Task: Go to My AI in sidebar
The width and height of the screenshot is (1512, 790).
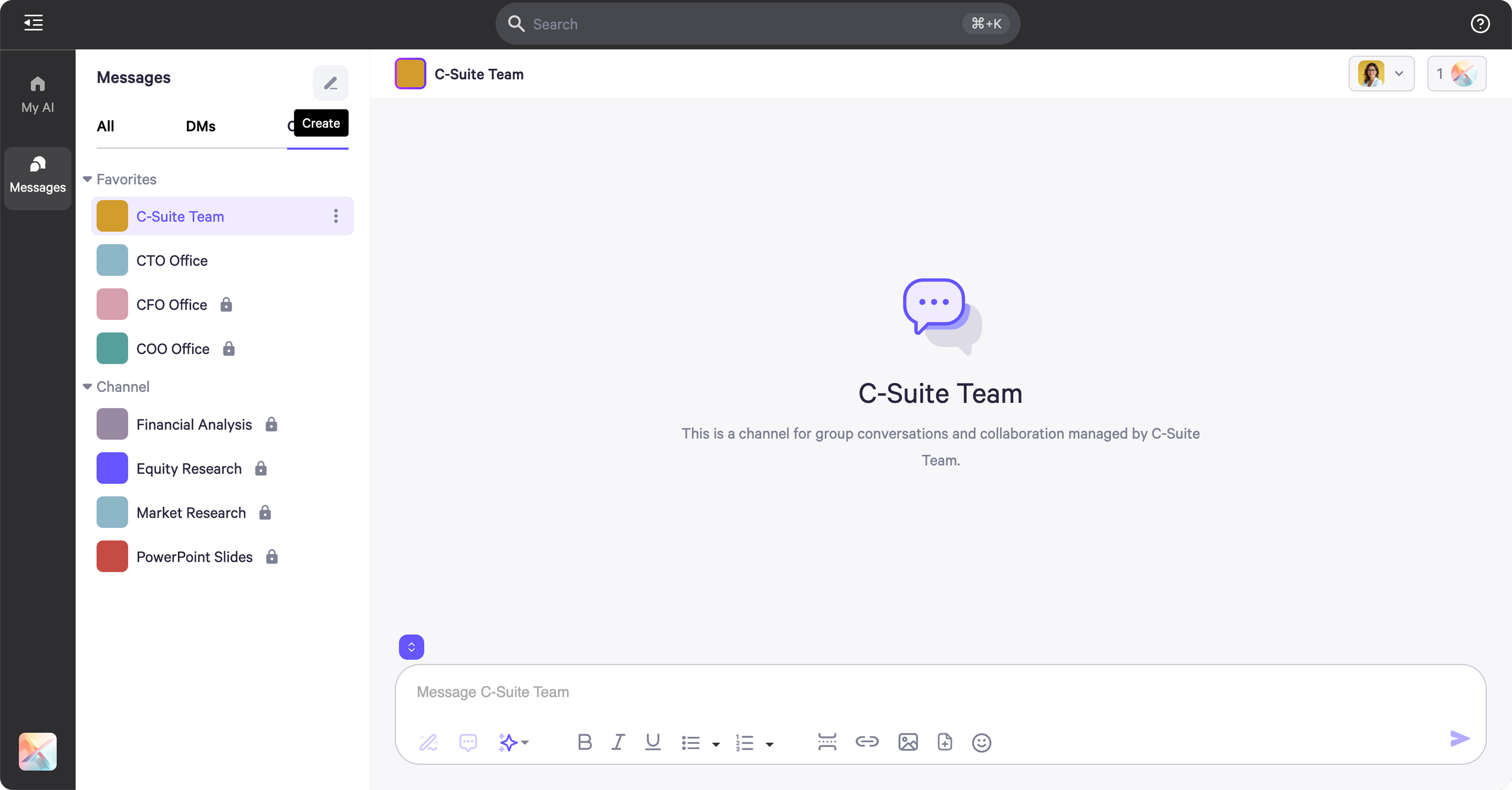Action: pos(37,94)
